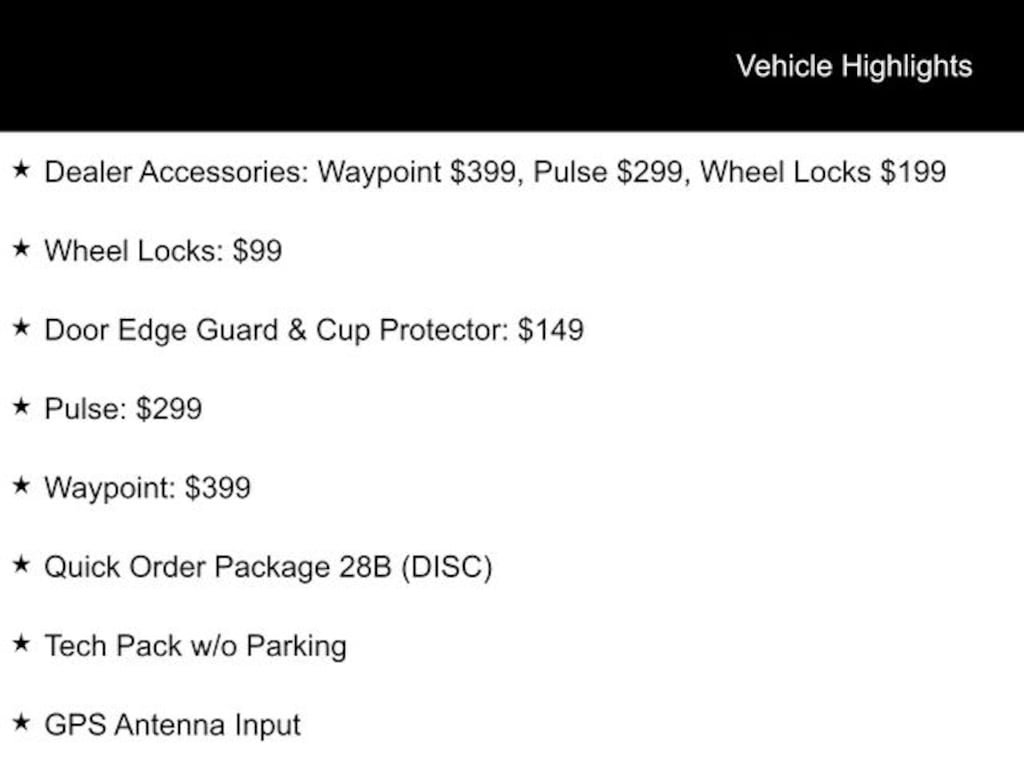
Task: Click the GPS Antenna Input item
Action: pos(172,726)
